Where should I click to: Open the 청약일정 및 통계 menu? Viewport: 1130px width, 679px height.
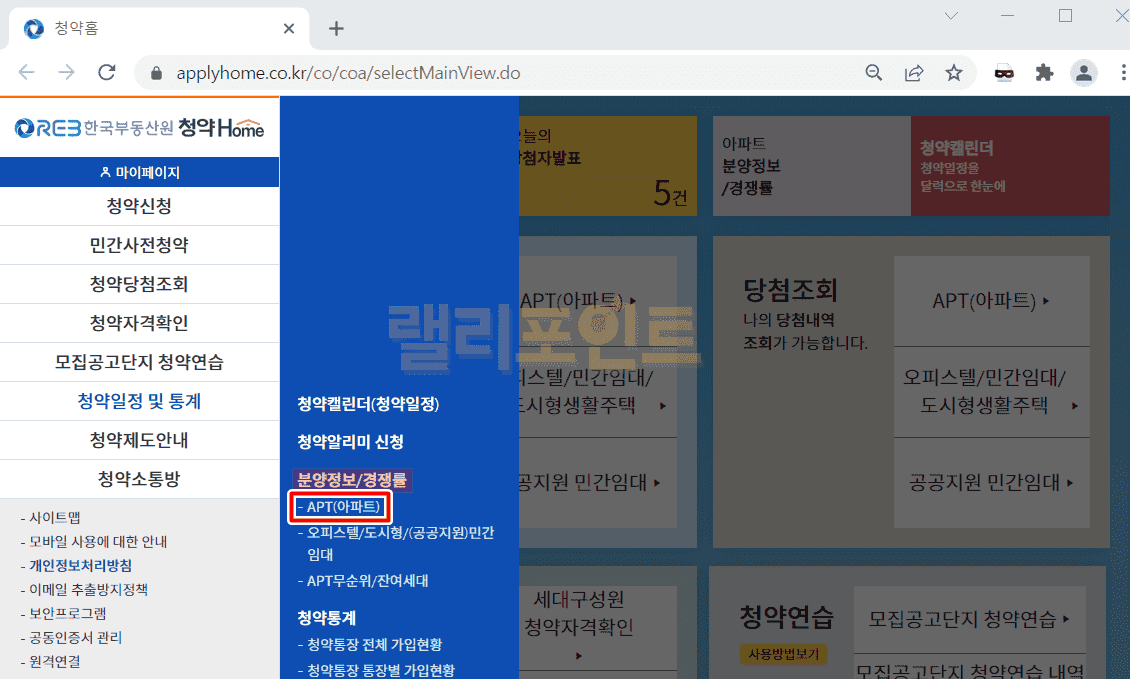139,401
